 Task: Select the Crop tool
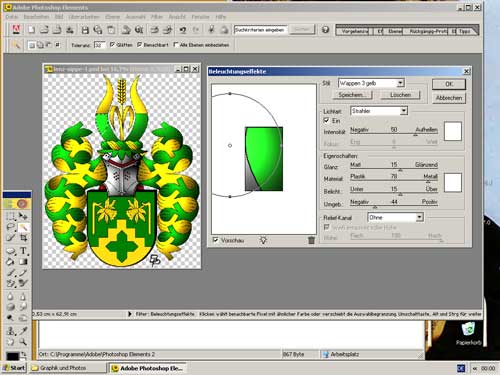coord(23,238)
